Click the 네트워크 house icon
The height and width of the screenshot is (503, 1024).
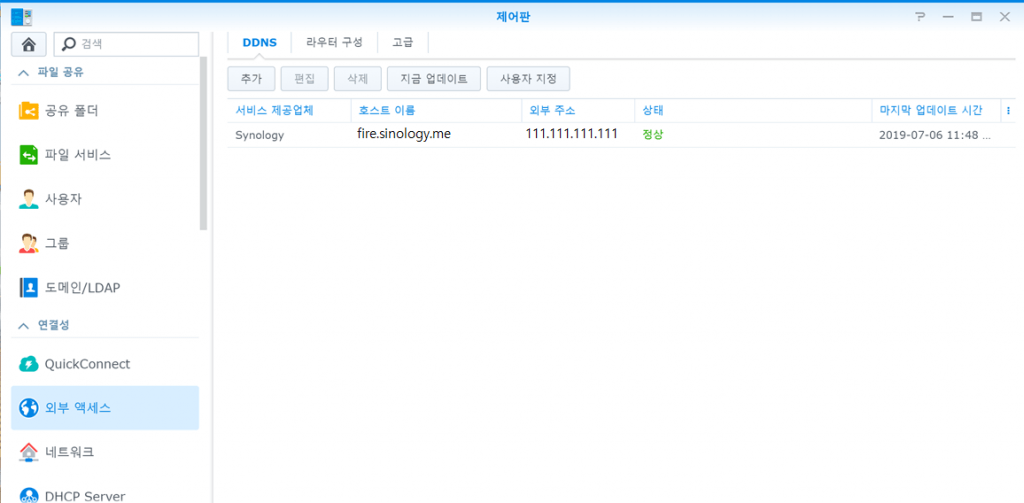click(x=29, y=451)
